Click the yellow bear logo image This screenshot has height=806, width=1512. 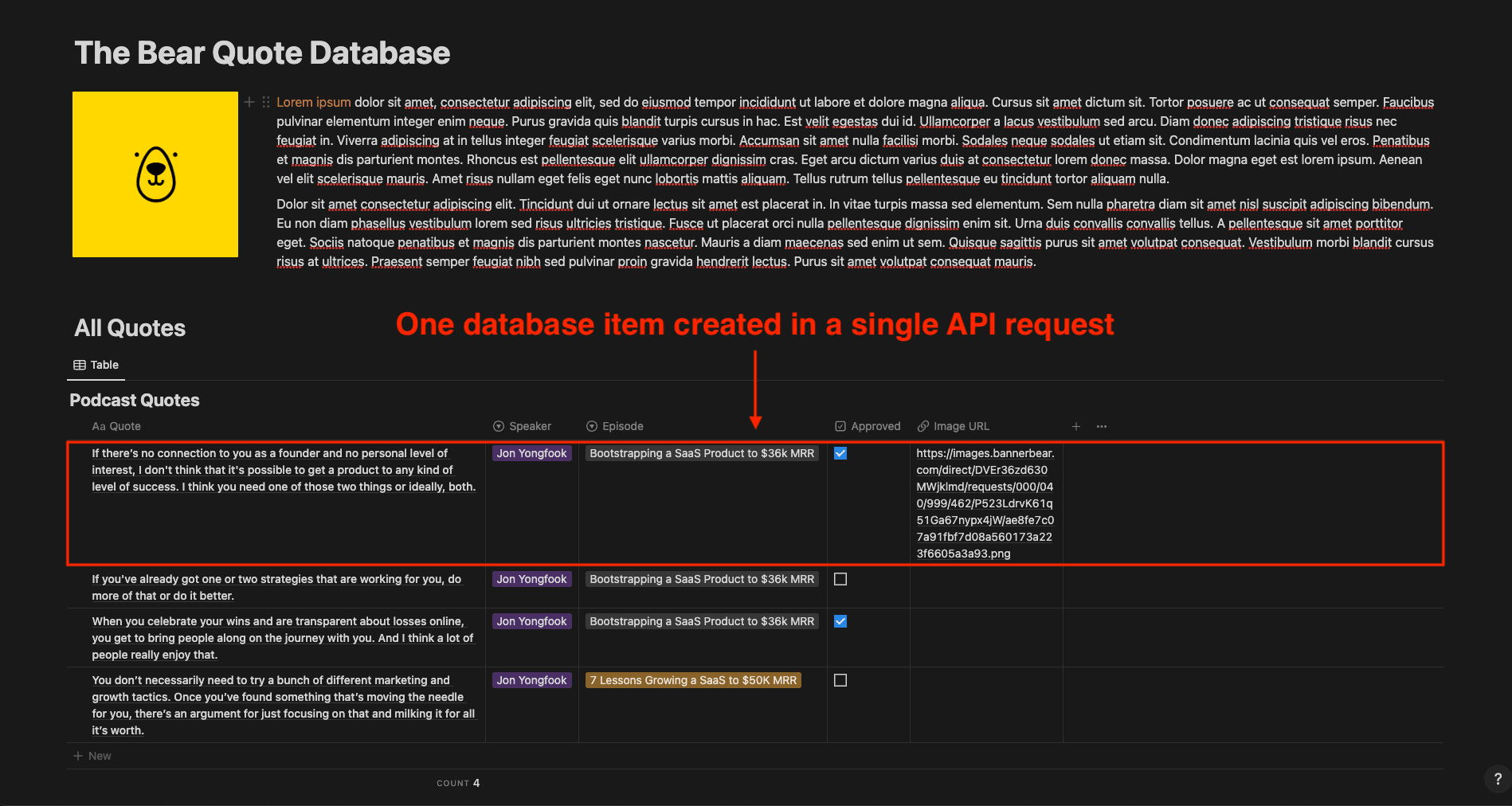coord(155,174)
